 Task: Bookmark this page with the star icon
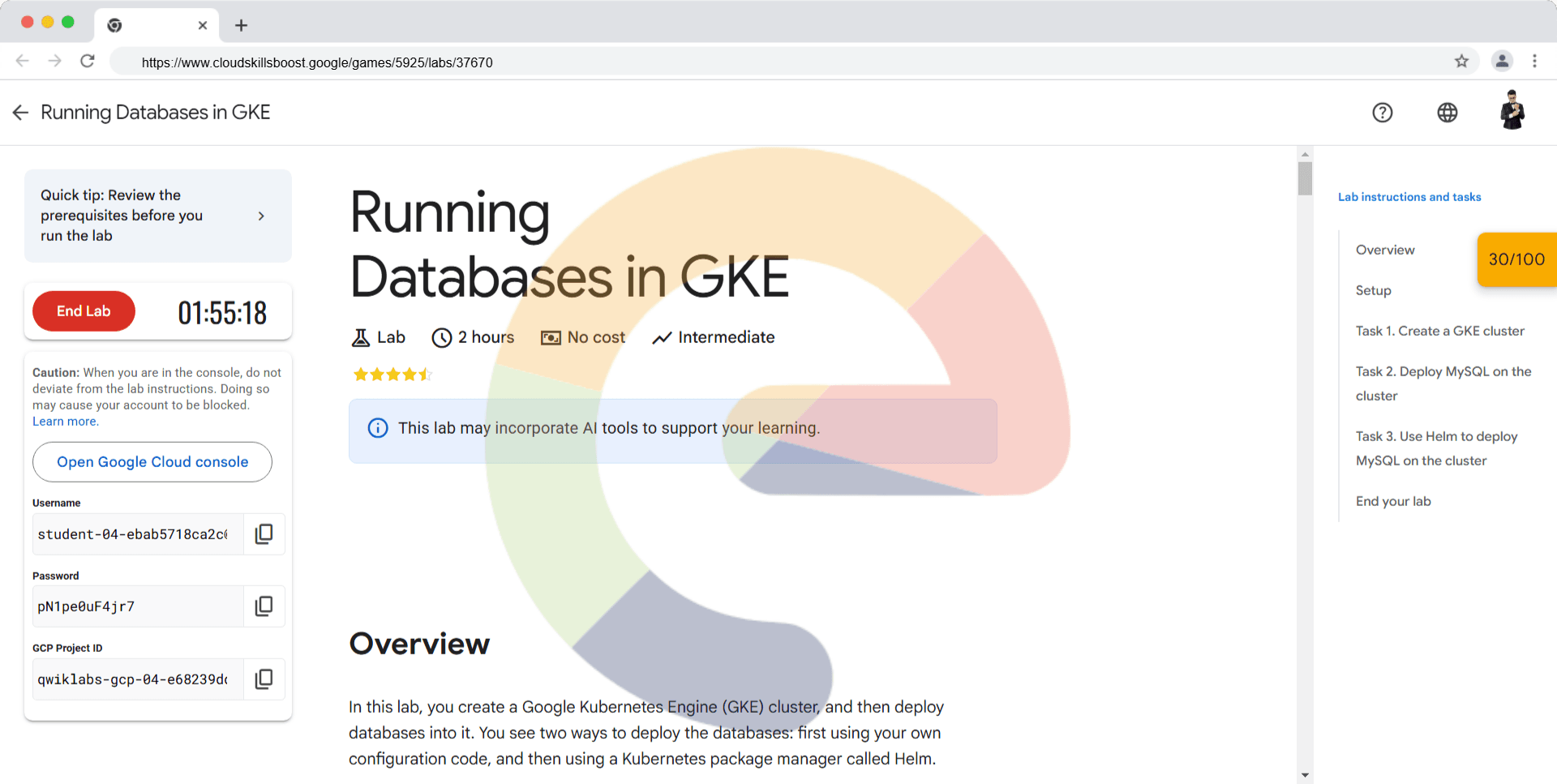[x=1461, y=62]
